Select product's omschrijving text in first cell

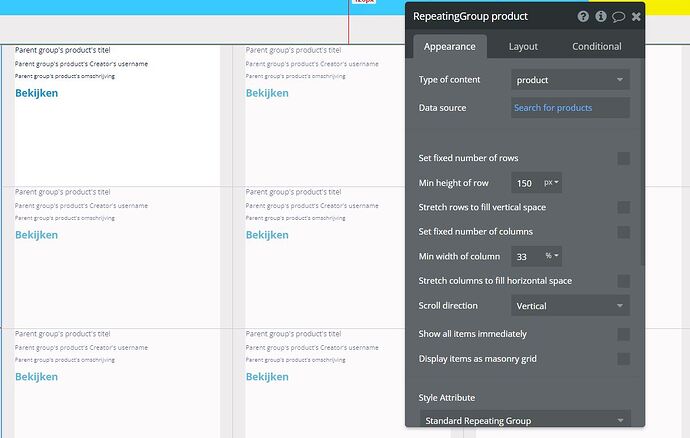[x=65, y=76]
